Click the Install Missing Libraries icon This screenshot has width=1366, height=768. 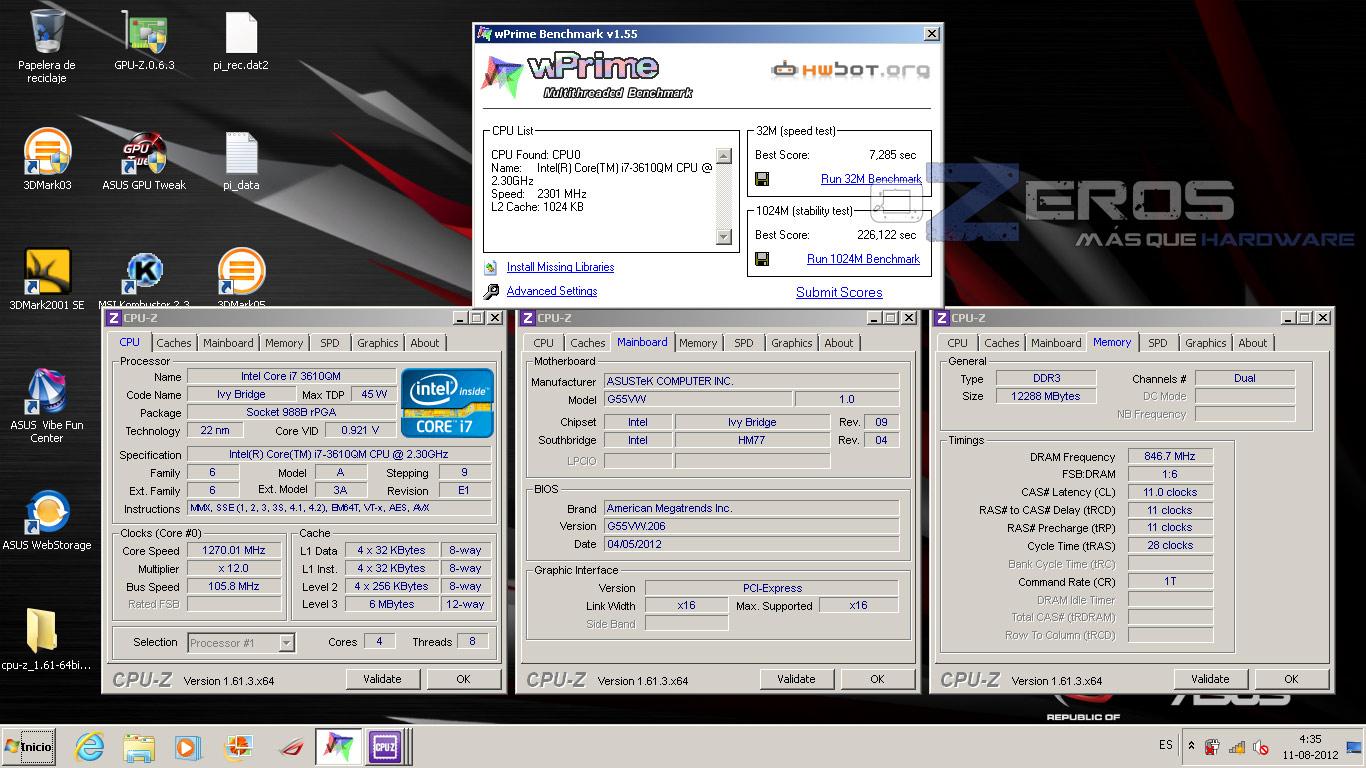tap(490, 267)
